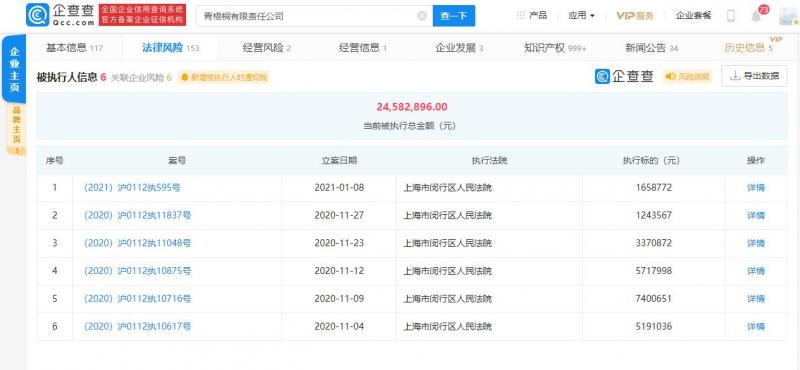Screen dimensions: 800x370
Task: Open the 知识产权 tab
Action: [555, 48]
